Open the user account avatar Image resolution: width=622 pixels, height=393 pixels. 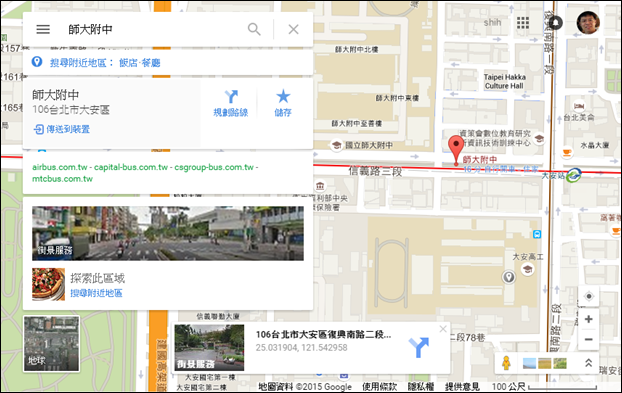coord(588,23)
